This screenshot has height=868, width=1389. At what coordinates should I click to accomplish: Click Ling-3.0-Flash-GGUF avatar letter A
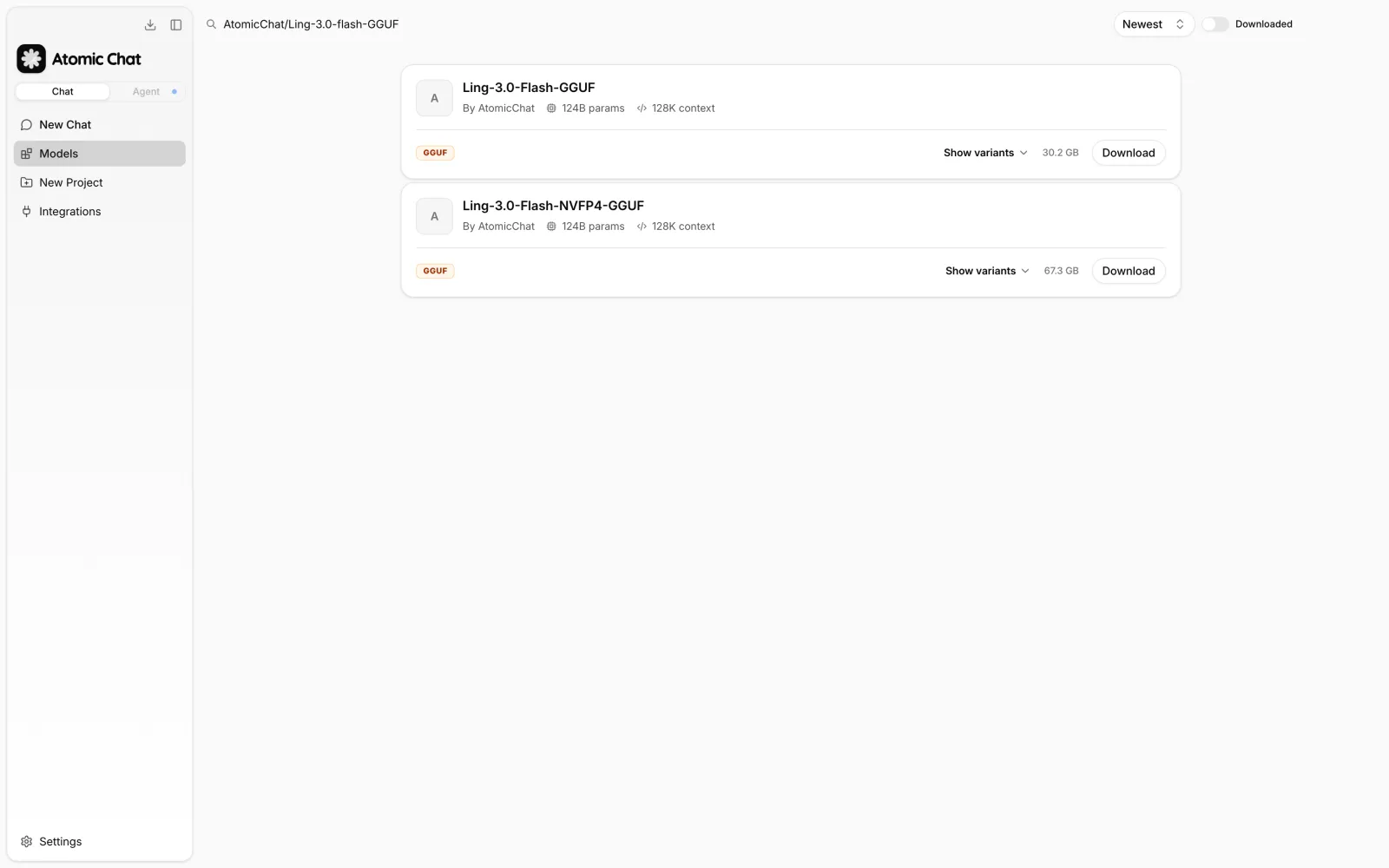(434, 98)
